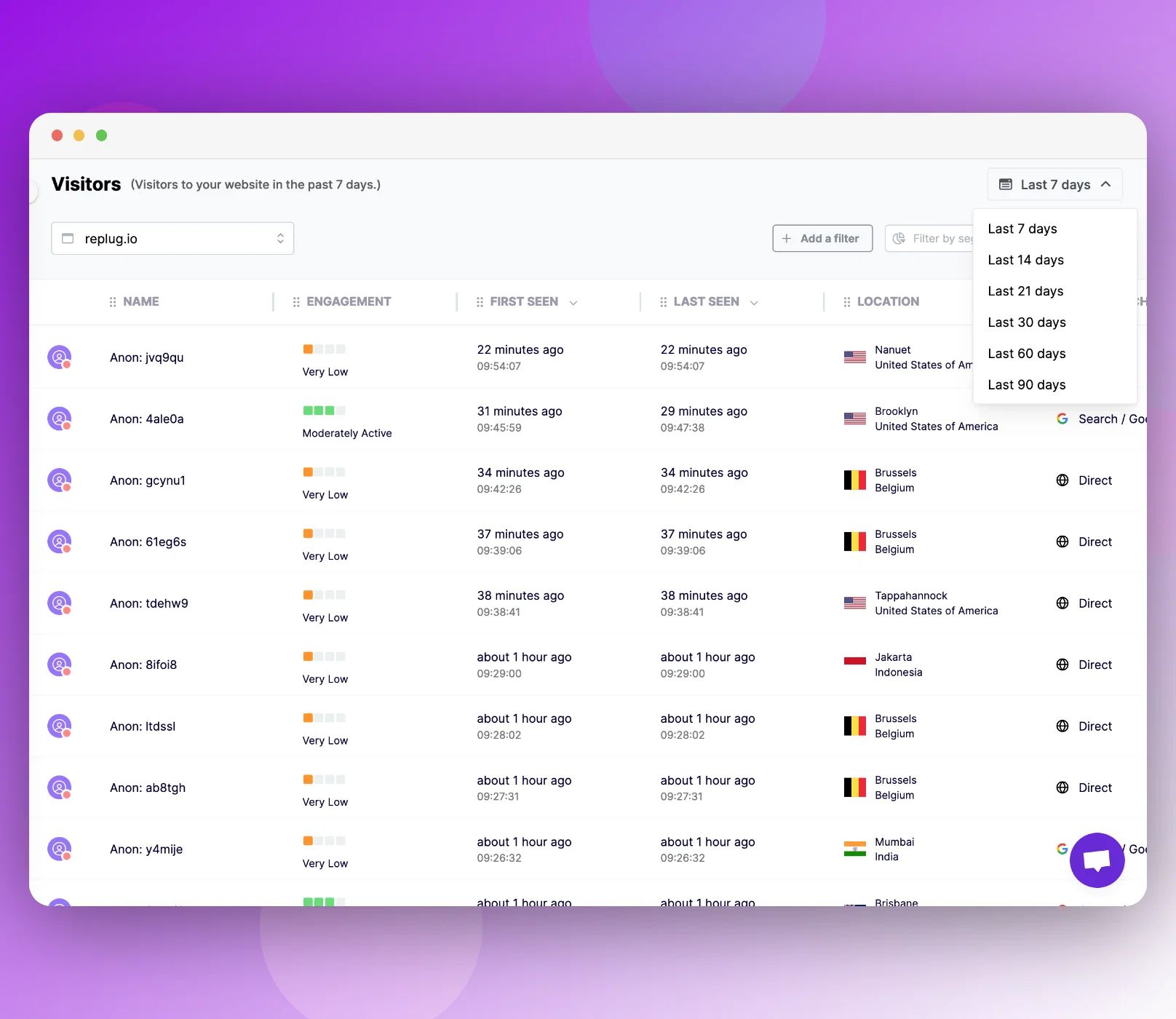Sort by FIRST SEEN column chevron

tap(573, 302)
